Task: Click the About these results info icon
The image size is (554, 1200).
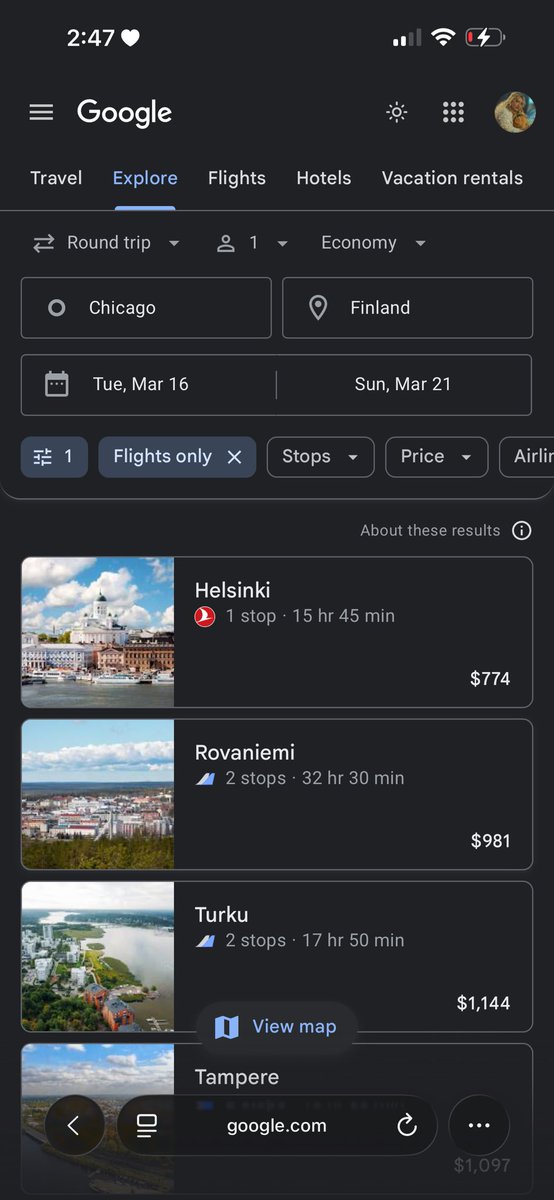Action: (521, 530)
